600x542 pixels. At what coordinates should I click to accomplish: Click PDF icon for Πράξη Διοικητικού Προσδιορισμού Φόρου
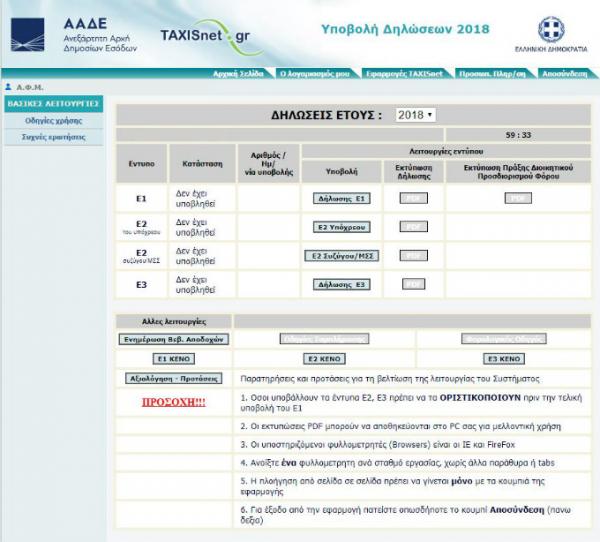[x=517, y=199]
